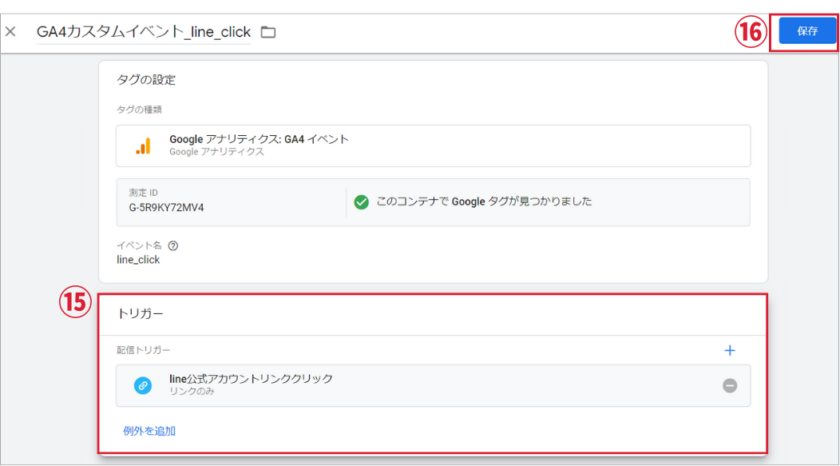Select the Google アナリティクス: GA4 イベント tag type
The width and height of the screenshot is (840, 466).
[259, 139]
